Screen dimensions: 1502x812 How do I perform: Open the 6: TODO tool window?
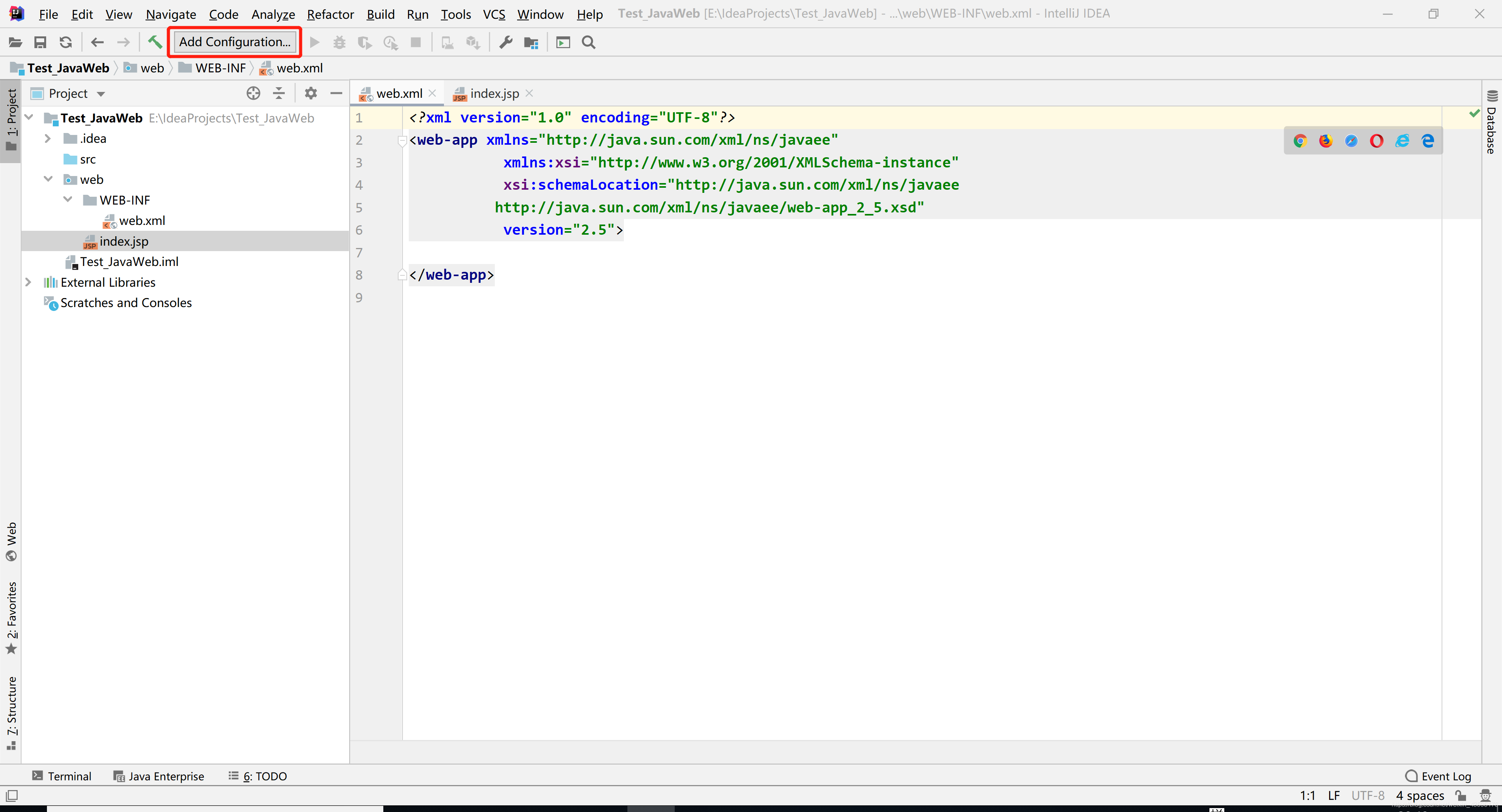click(258, 776)
